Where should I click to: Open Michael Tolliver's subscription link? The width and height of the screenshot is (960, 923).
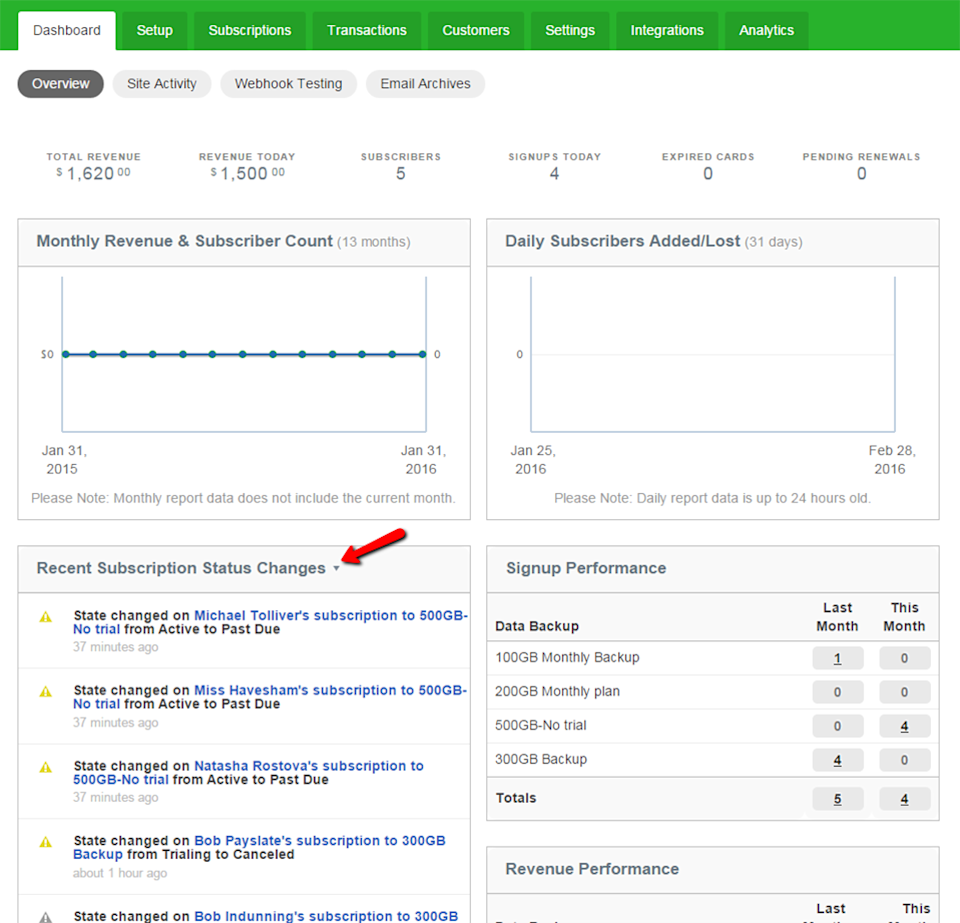[270, 622]
